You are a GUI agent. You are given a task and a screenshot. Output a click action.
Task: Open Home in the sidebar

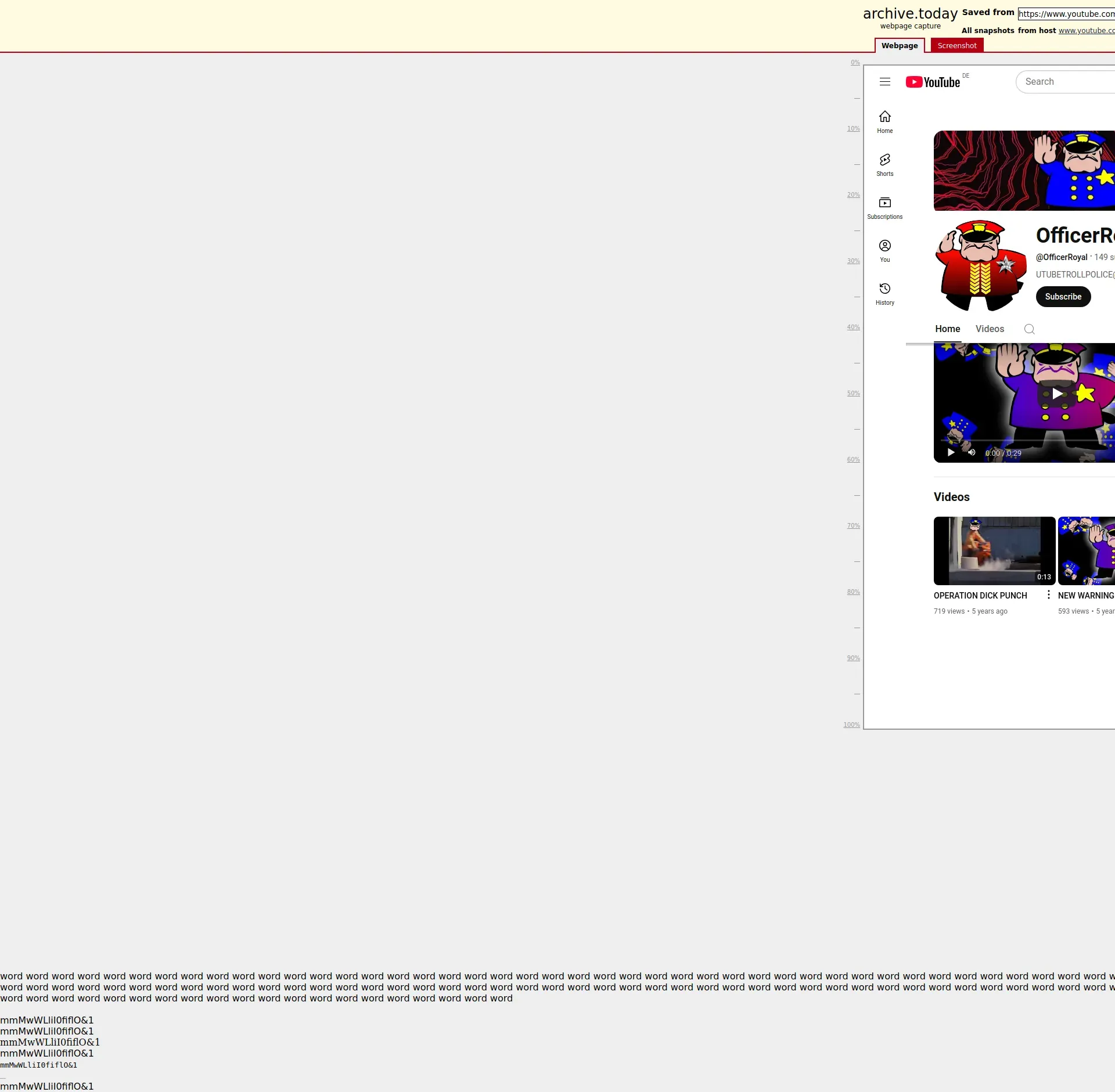[884, 122]
